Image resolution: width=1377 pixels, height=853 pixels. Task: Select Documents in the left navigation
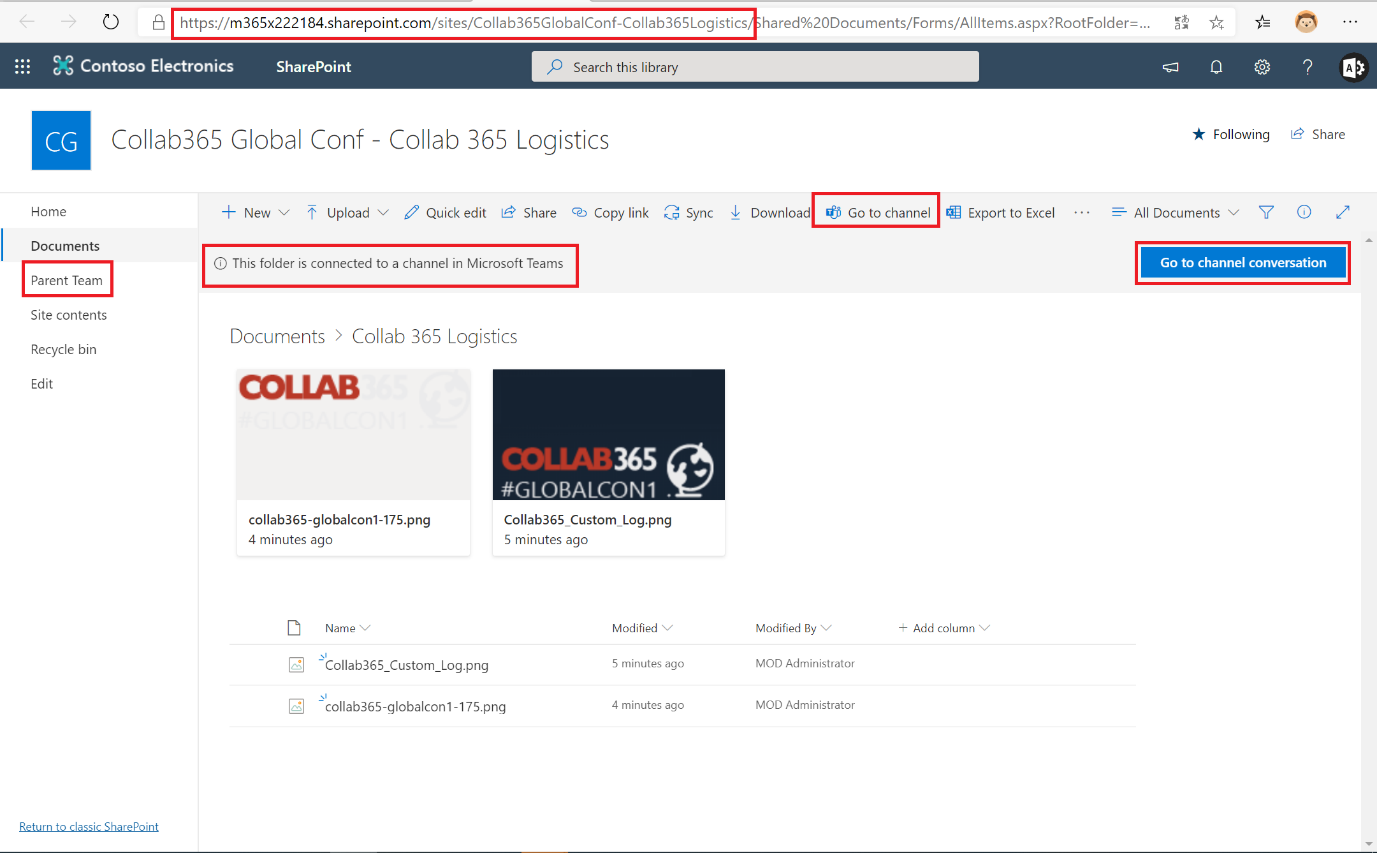(65, 246)
